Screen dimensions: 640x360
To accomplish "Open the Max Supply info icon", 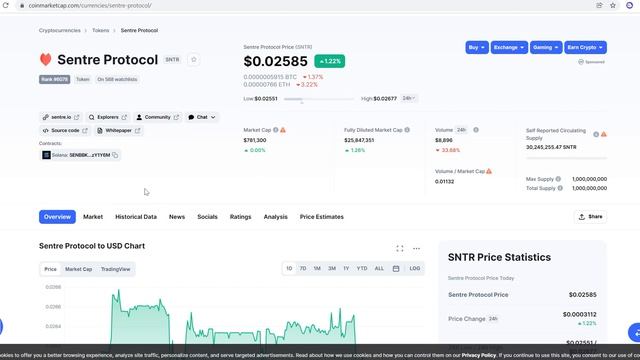I will (x=558, y=179).
